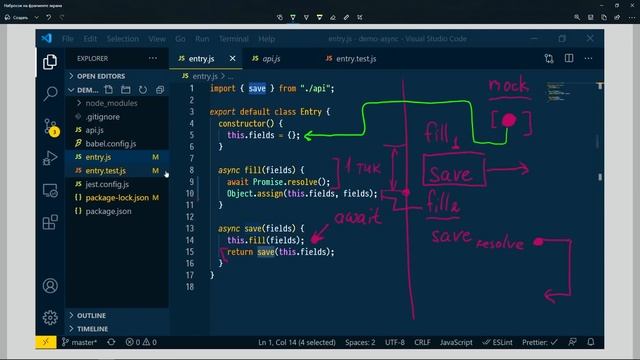Open the Extensions view
The image size is (640, 360).
(50, 222)
